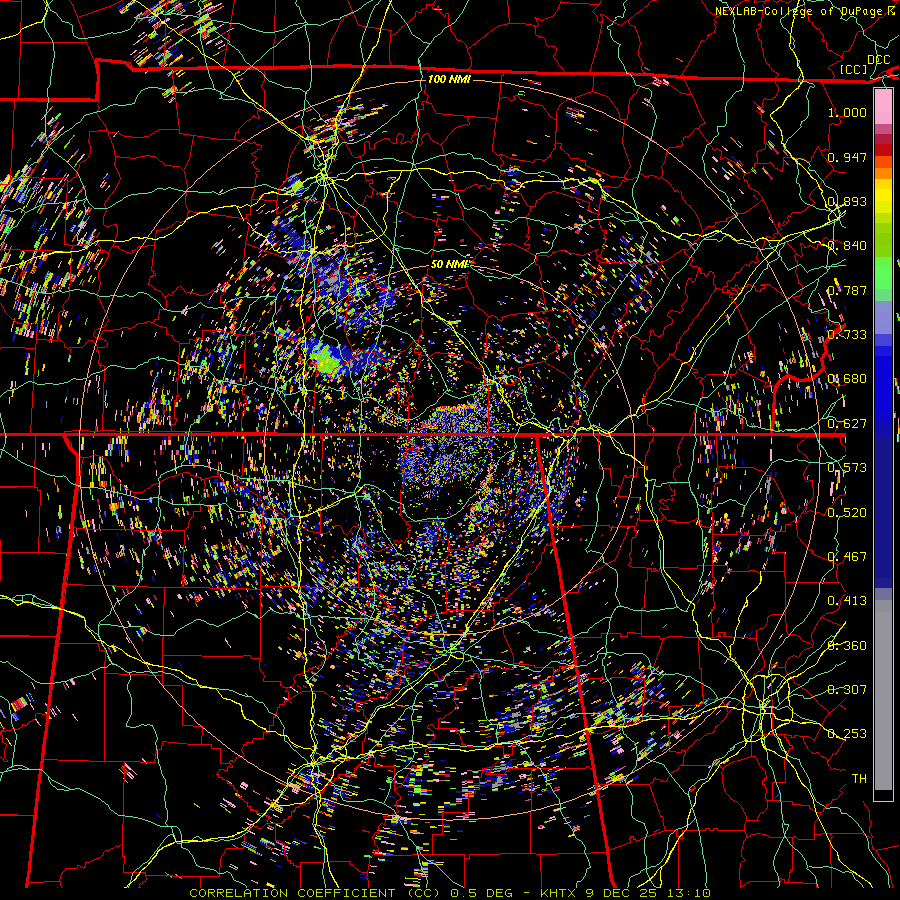Pick the gray segment of the color bar
Screen dimensions: 900x900
(883, 695)
